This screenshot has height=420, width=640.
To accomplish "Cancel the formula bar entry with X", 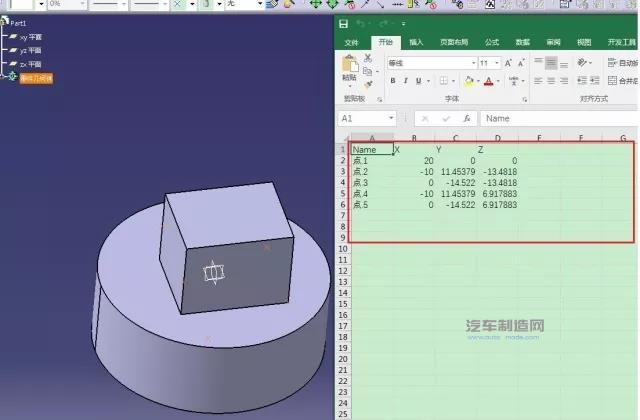I will (x=425, y=119).
